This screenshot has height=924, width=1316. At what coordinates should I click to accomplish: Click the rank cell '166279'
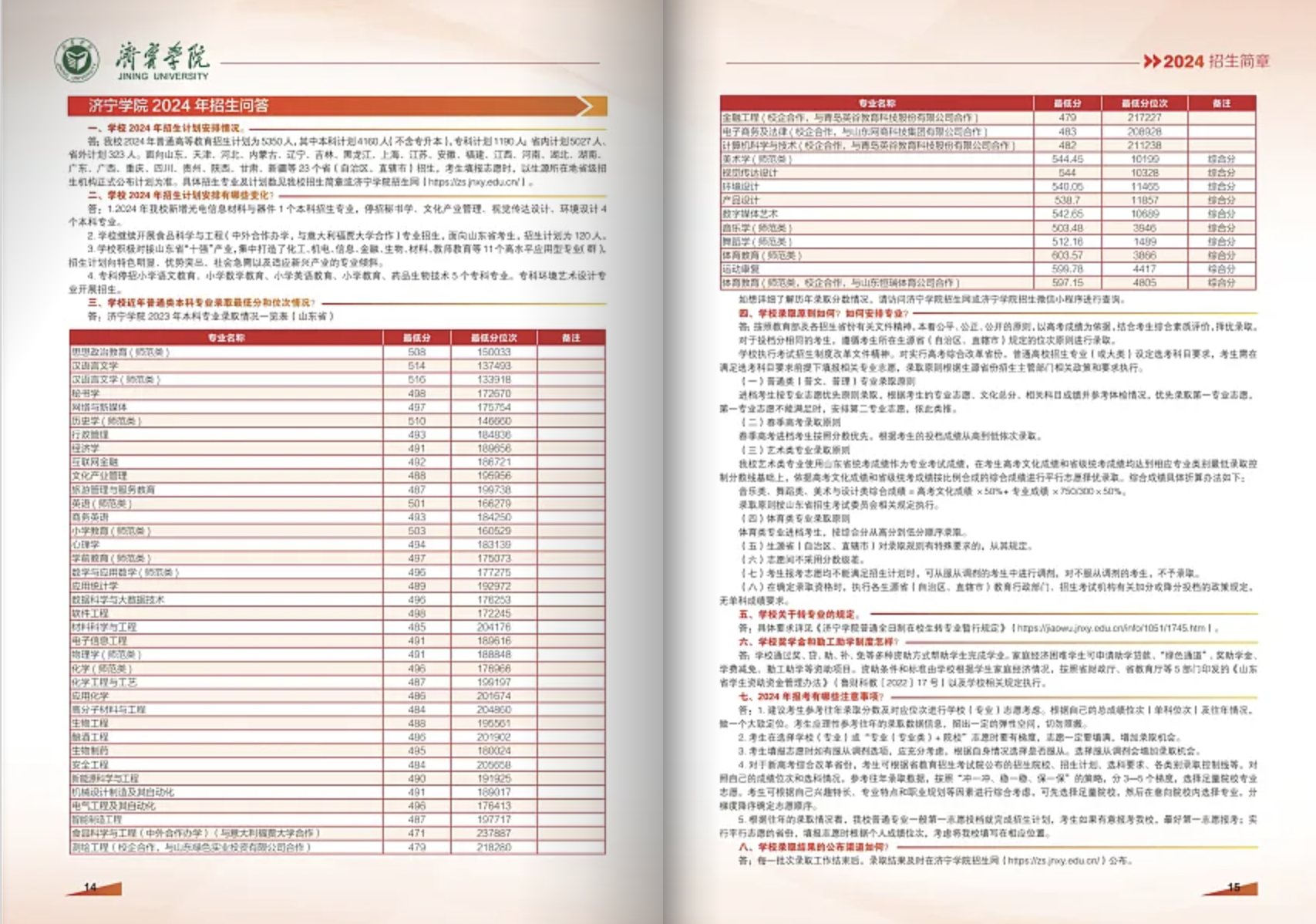pos(494,504)
